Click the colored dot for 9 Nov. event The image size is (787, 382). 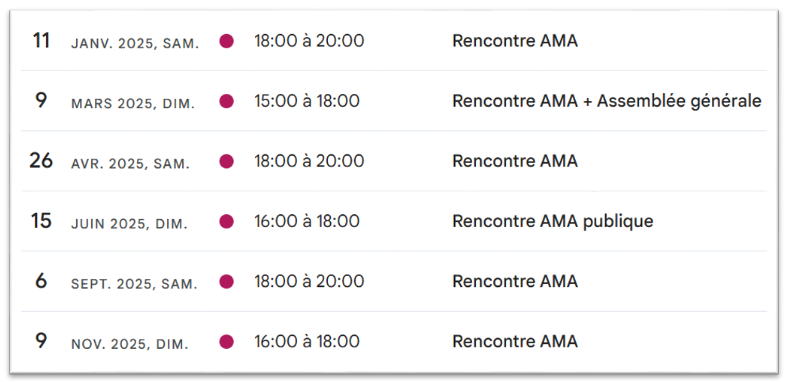[x=226, y=342]
